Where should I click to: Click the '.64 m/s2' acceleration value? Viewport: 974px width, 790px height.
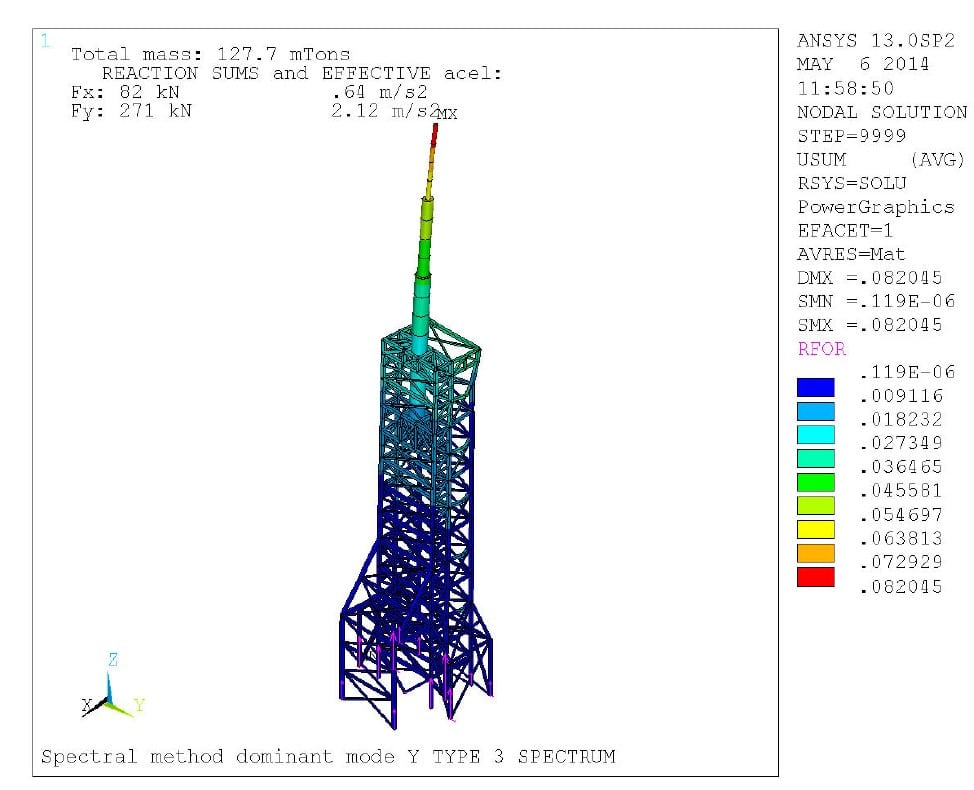click(380, 93)
